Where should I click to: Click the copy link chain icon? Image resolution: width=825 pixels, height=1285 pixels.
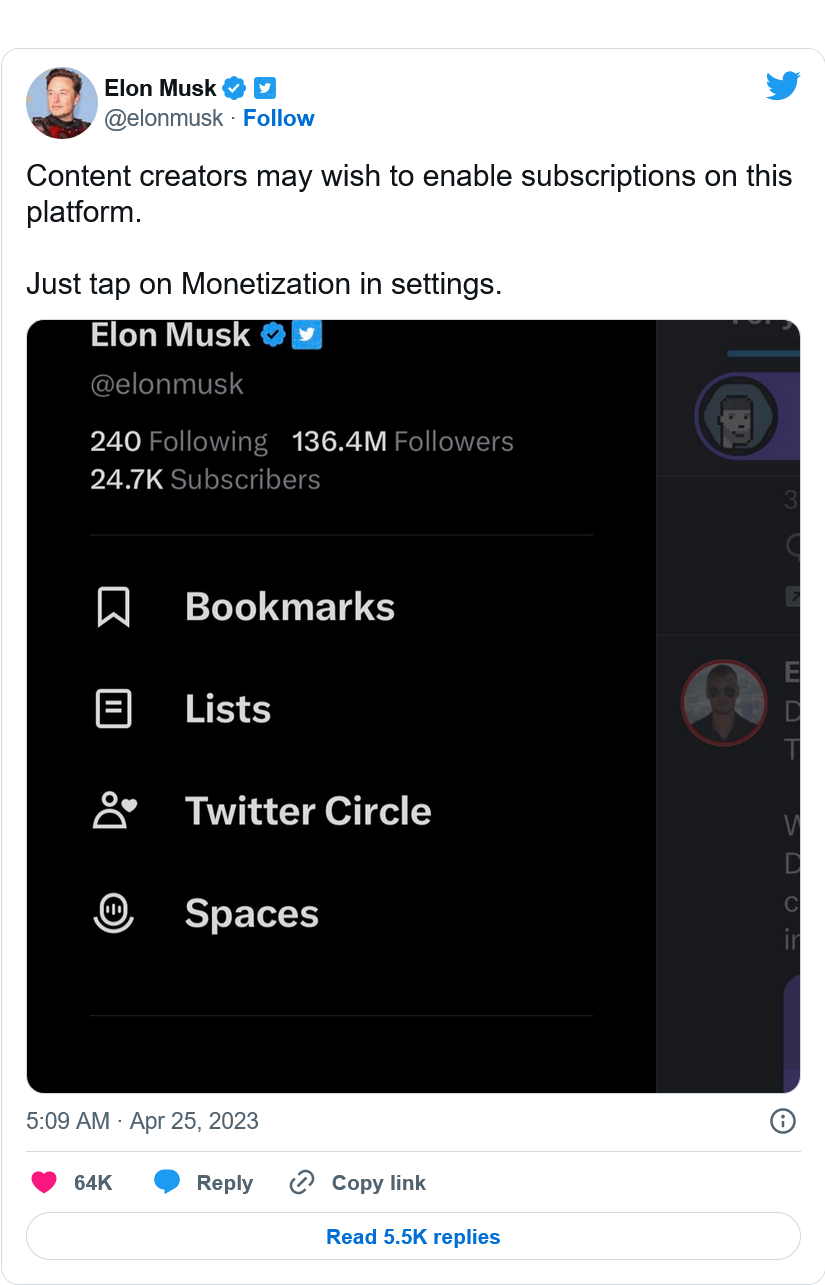[301, 1183]
